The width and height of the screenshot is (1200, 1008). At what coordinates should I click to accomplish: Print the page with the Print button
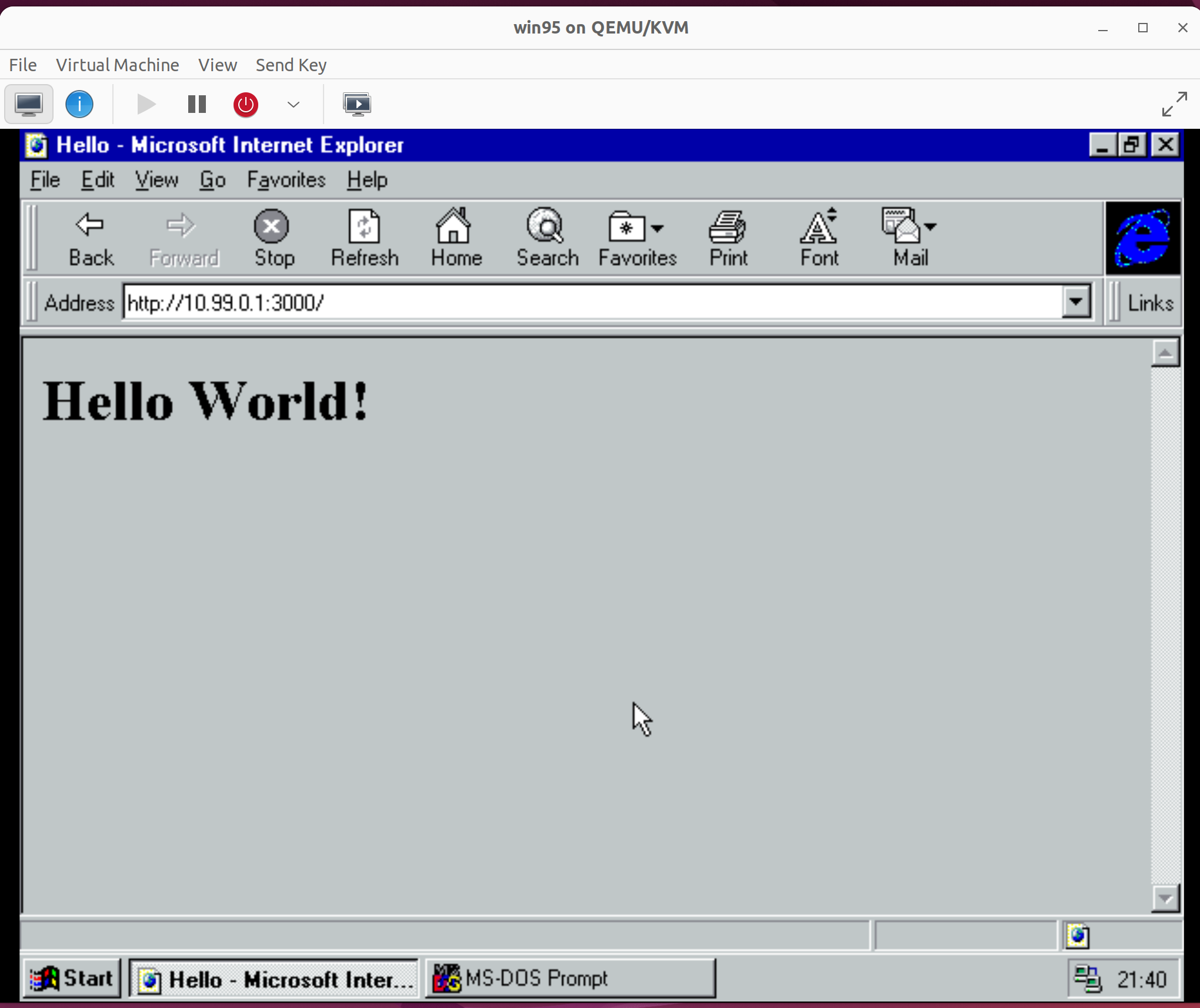728,239
